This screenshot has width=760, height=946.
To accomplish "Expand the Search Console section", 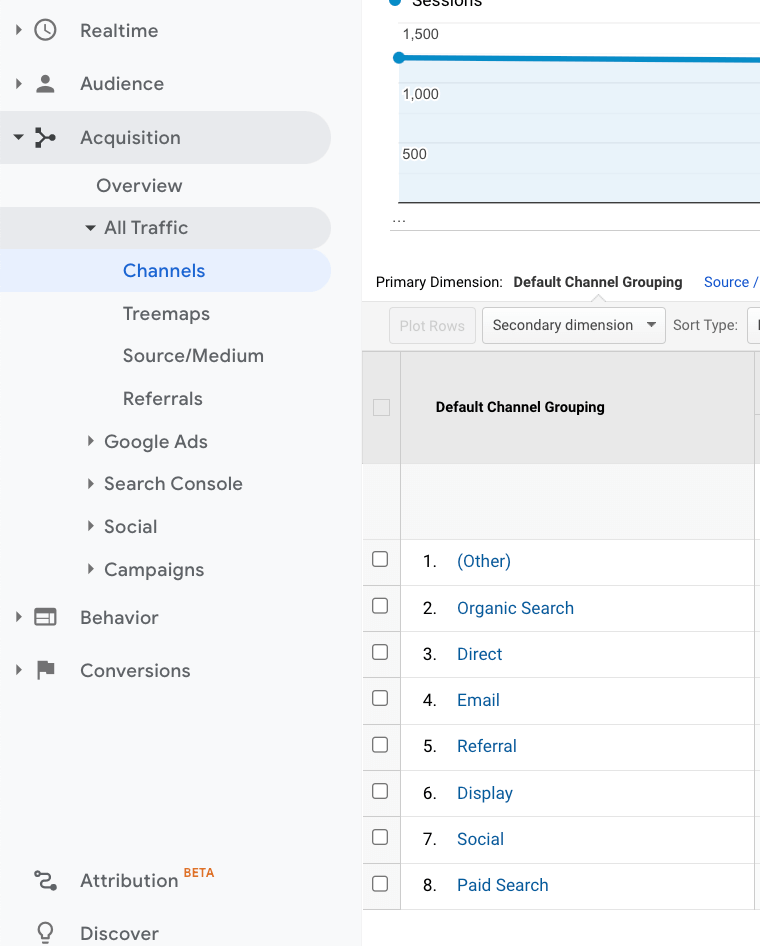I will coord(91,484).
